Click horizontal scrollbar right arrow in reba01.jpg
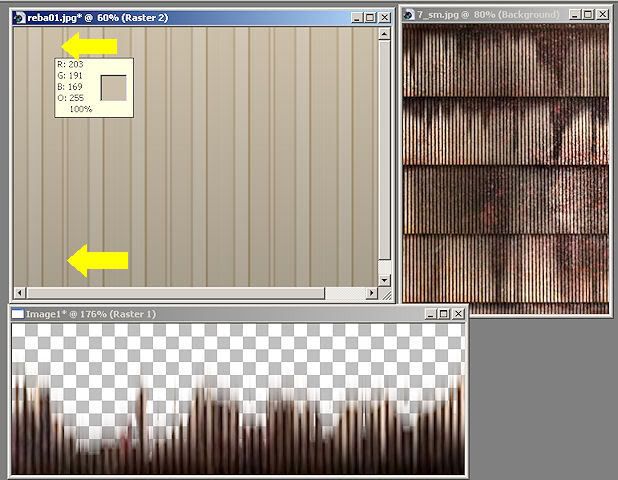Screen dimensions: 618x480 point(371,293)
